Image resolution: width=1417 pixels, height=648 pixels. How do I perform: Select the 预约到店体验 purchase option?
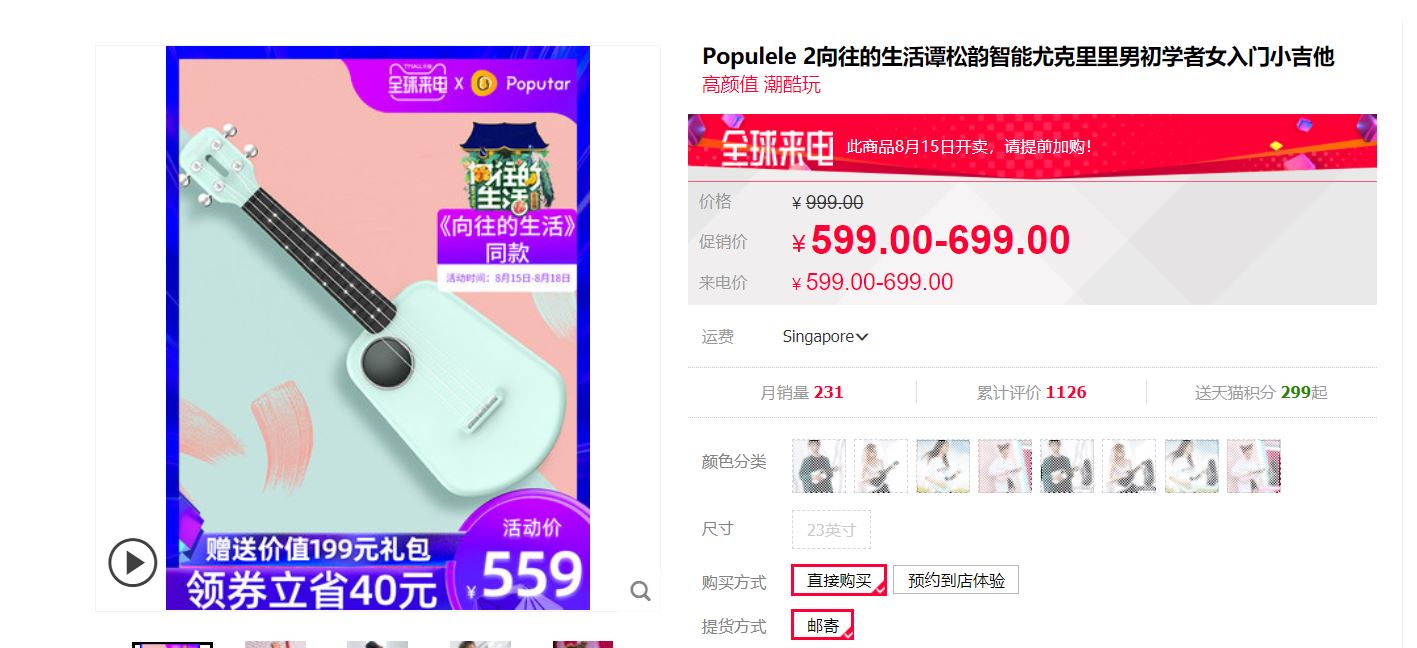click(x=956, y=580)
